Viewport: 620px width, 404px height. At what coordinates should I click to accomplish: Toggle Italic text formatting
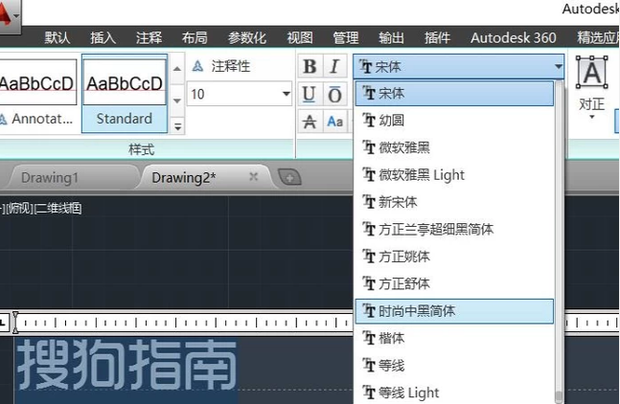pos(335,67)
